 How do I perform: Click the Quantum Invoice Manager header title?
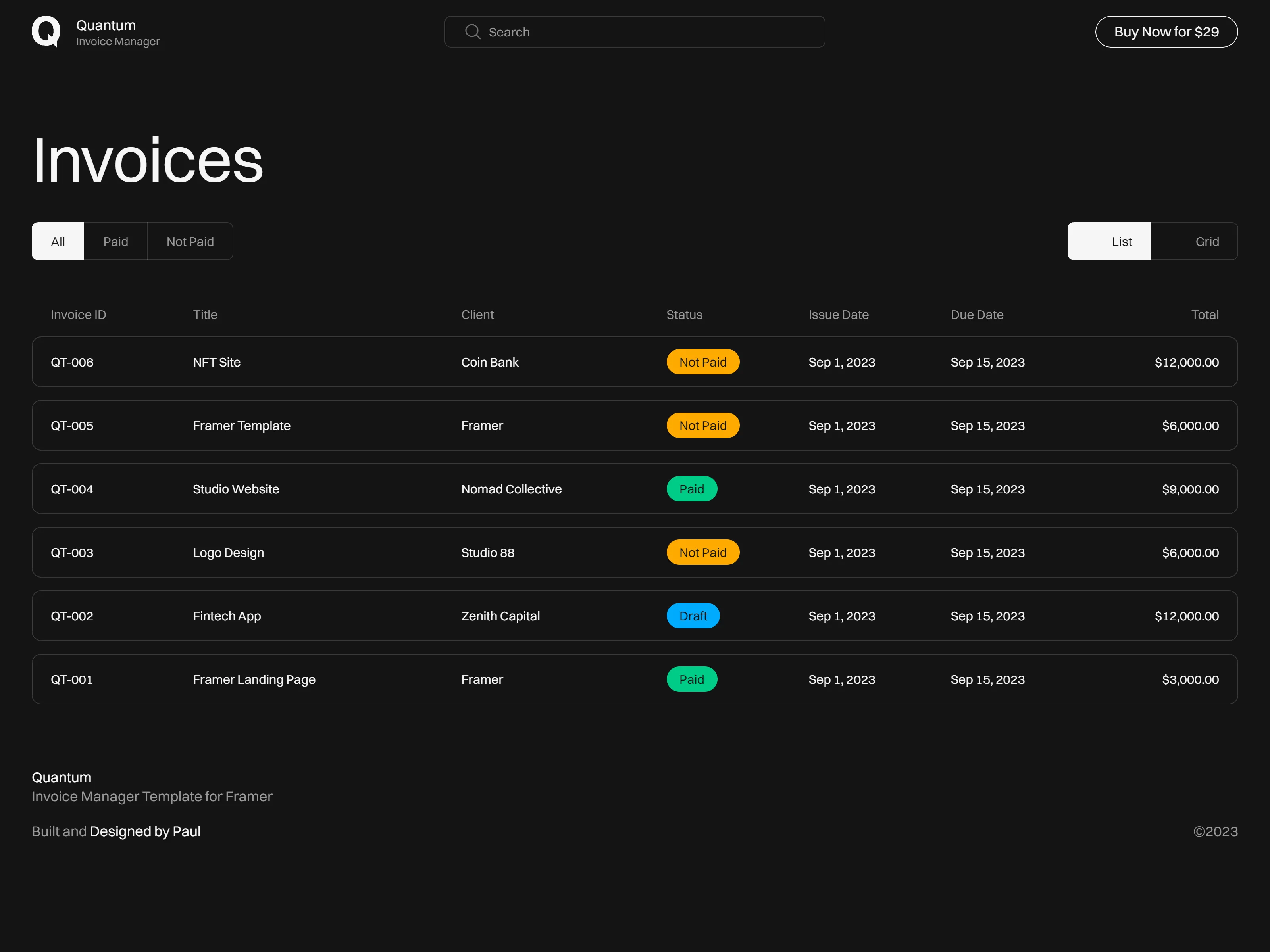tap(118, 33)
